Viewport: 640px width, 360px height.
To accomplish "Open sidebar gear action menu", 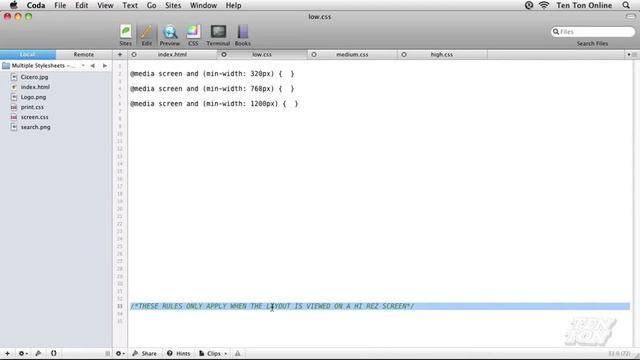I will (x=23, y=353).
